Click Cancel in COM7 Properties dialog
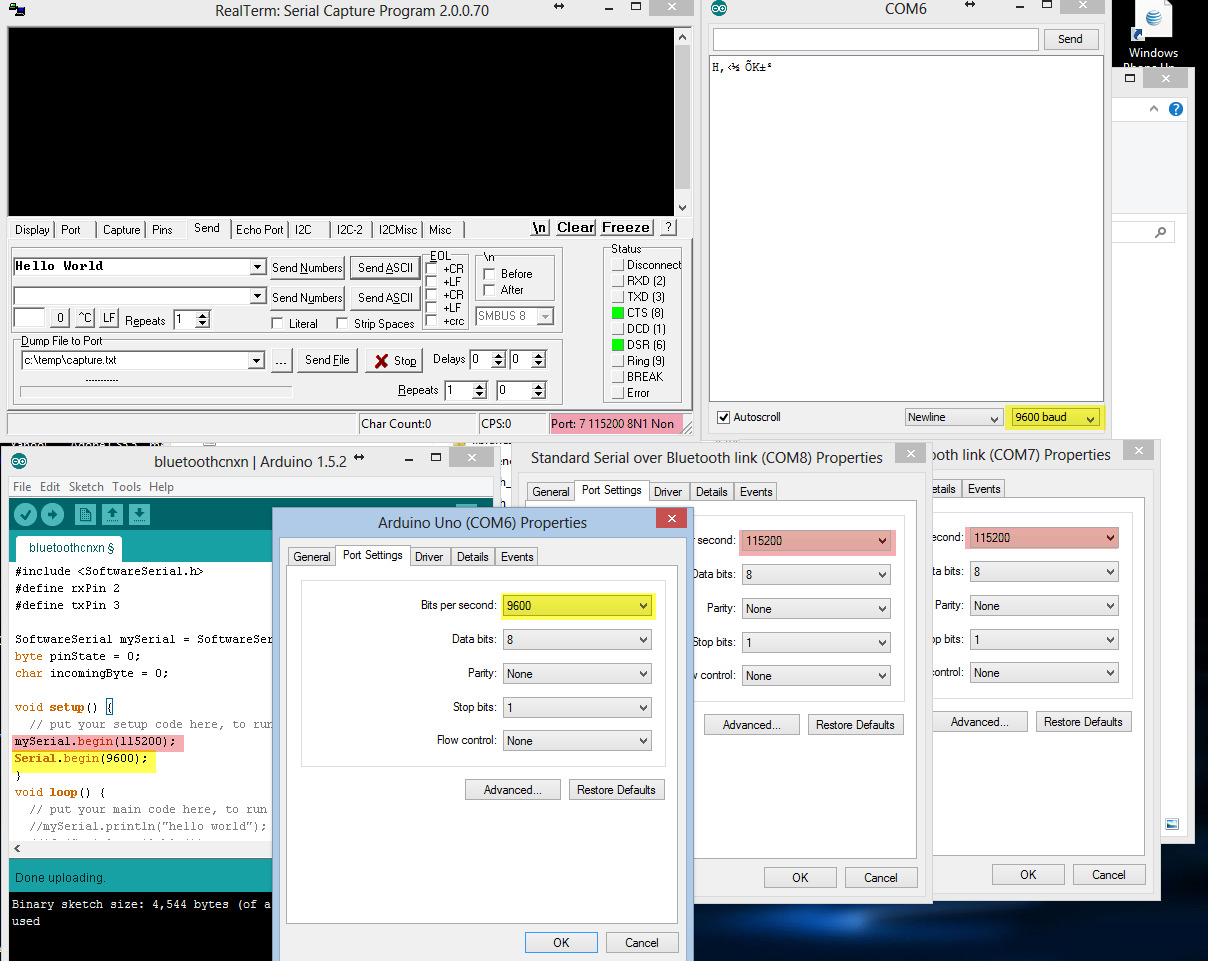This screenshot has height=961, width=1208. coord(1108,875)
